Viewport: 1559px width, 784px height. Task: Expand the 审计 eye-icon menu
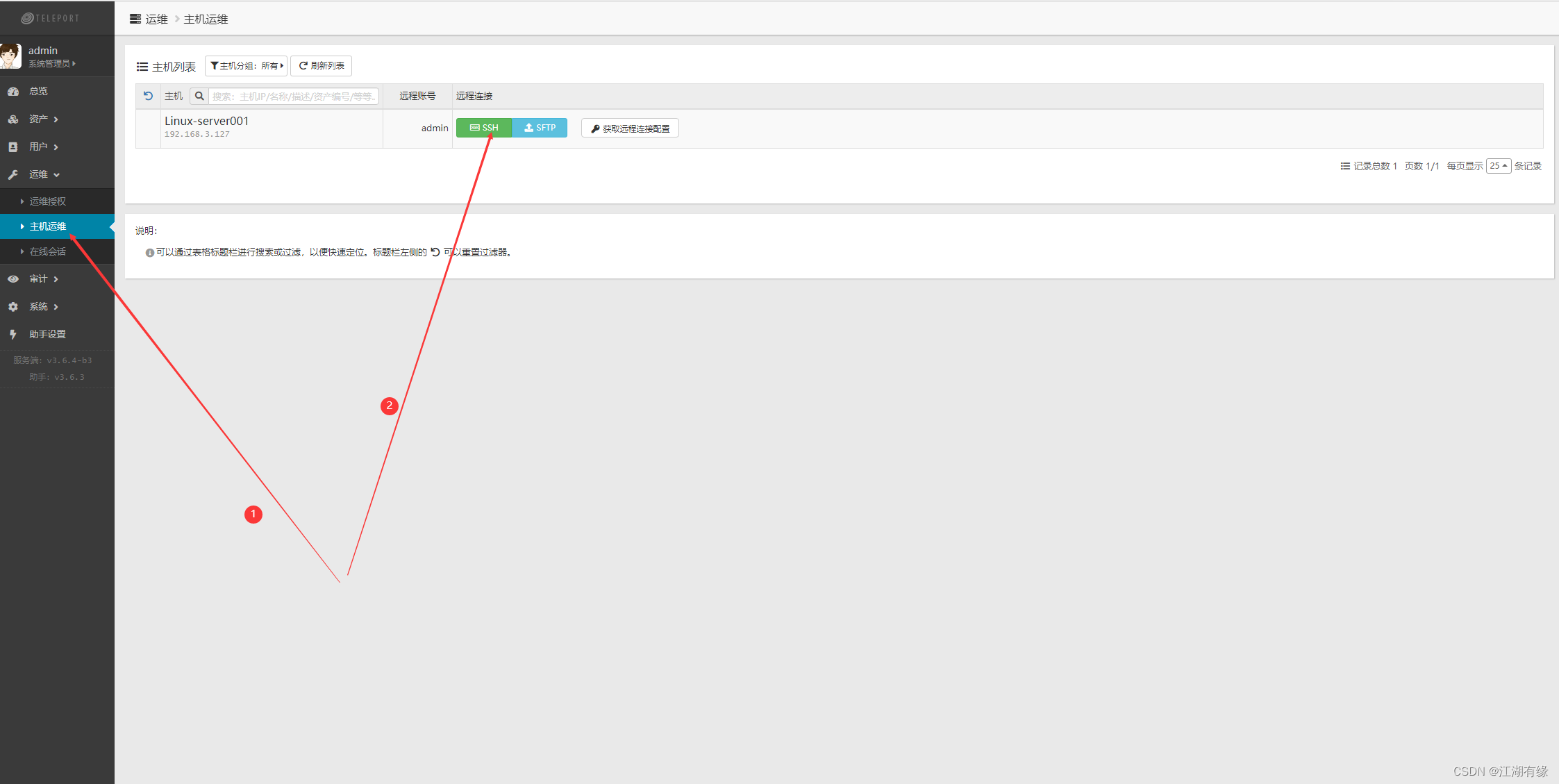tap(42, 278)
